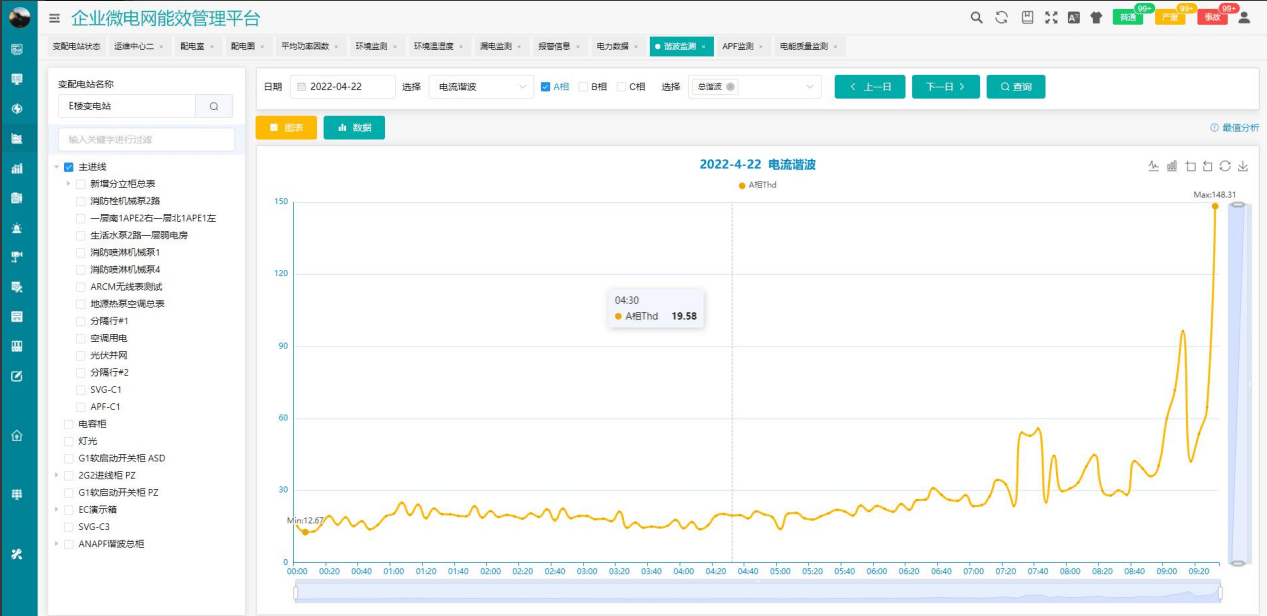Enable the C相 checkbox
Image resolution: width=1267 pixels, height=616 pixels.
point(621,87)
